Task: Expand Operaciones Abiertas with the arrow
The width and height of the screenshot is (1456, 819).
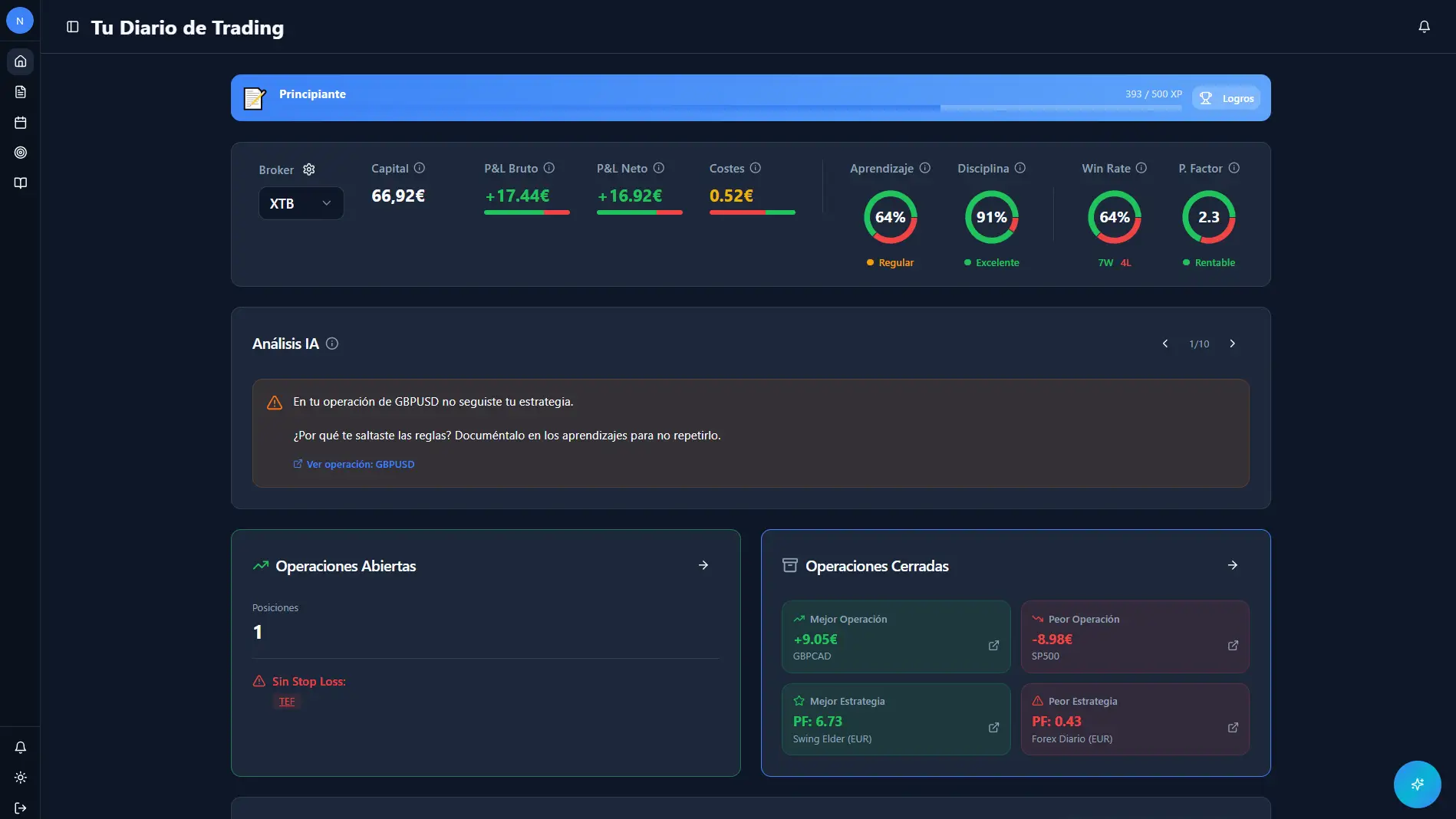Action: pyautogui.click(x=703, y=565)
